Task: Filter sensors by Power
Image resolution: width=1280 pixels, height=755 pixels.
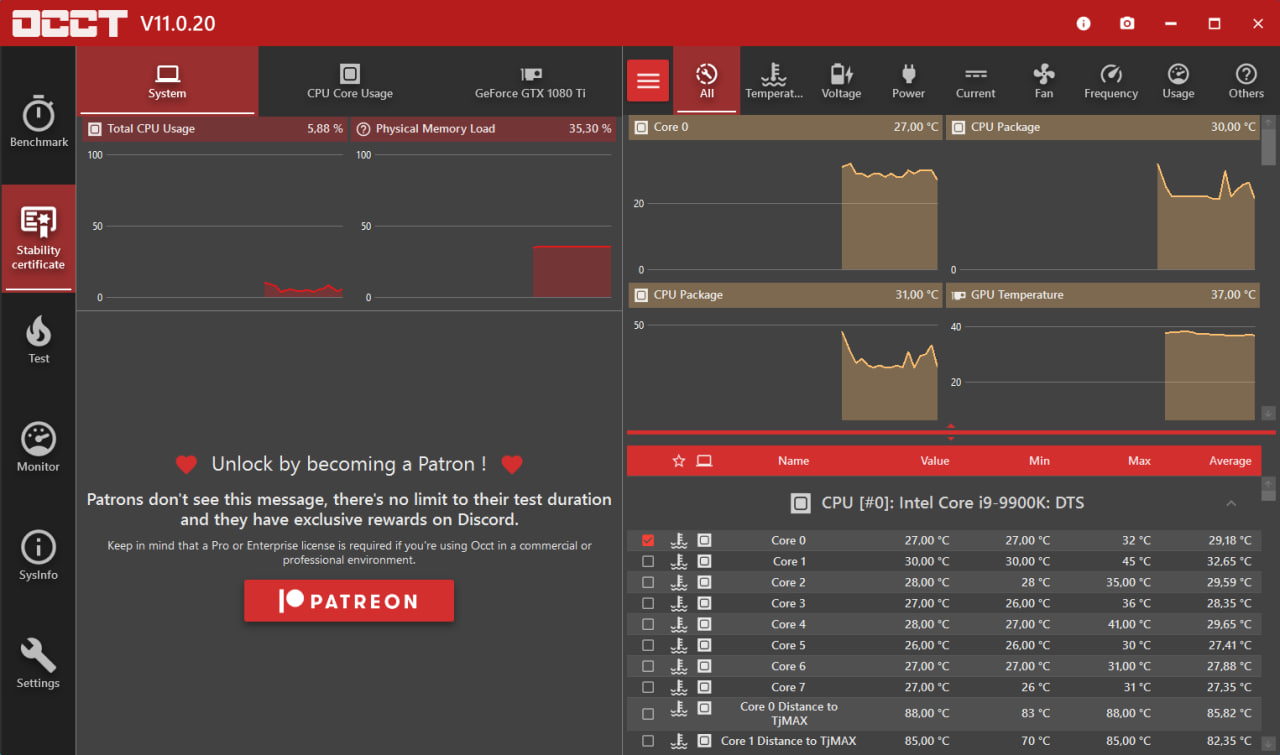Action: (908, 80)
